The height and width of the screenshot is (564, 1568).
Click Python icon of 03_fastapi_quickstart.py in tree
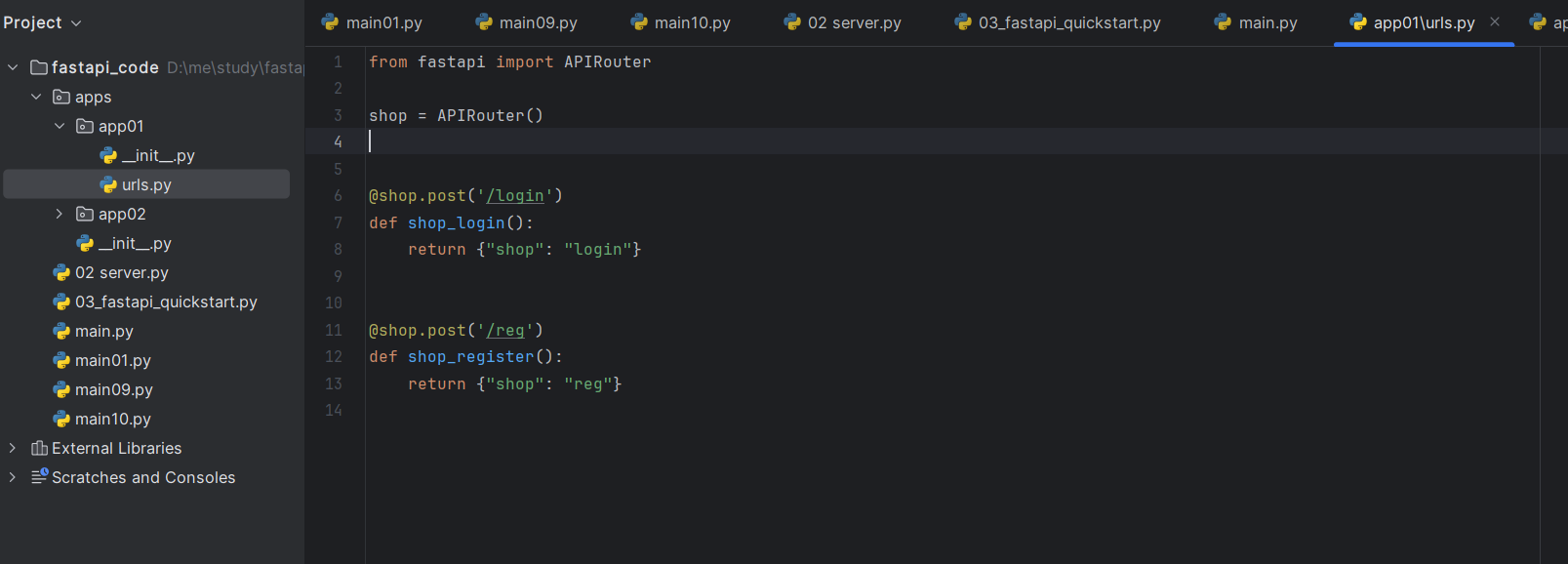[61, 302]
